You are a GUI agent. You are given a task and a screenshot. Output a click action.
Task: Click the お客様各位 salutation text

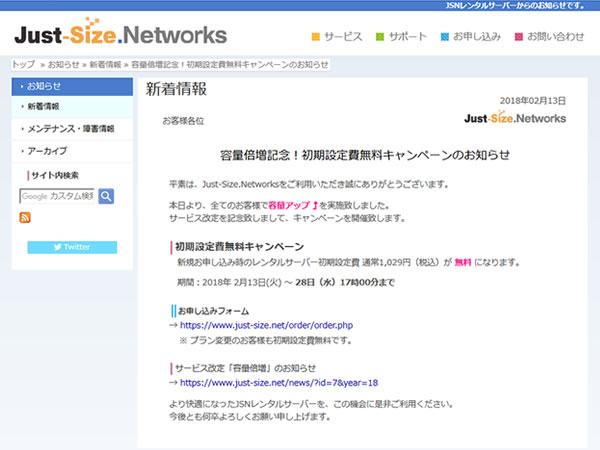183,121
